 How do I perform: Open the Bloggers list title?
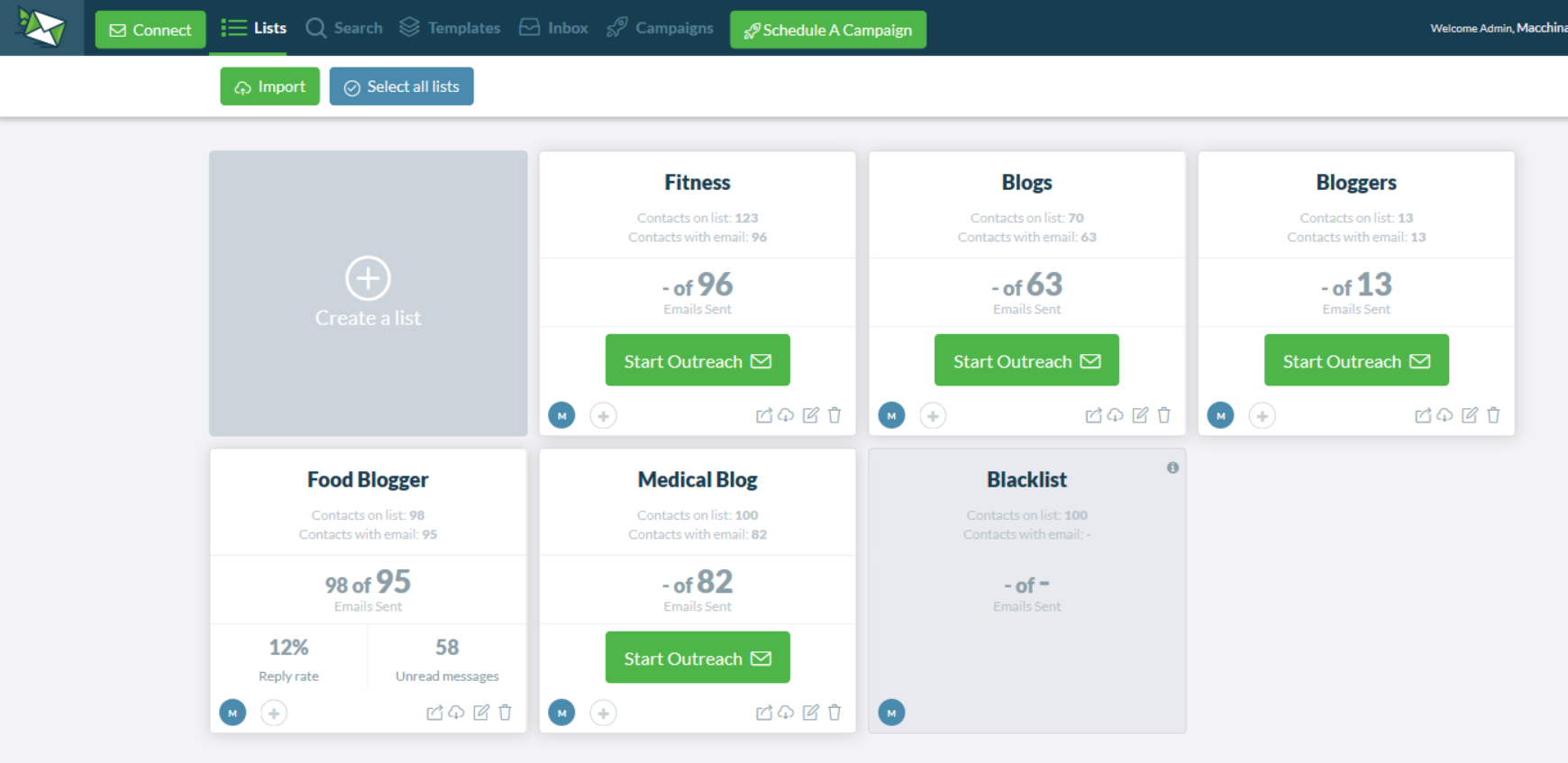pyautogui.click(x=1356, y=182)
